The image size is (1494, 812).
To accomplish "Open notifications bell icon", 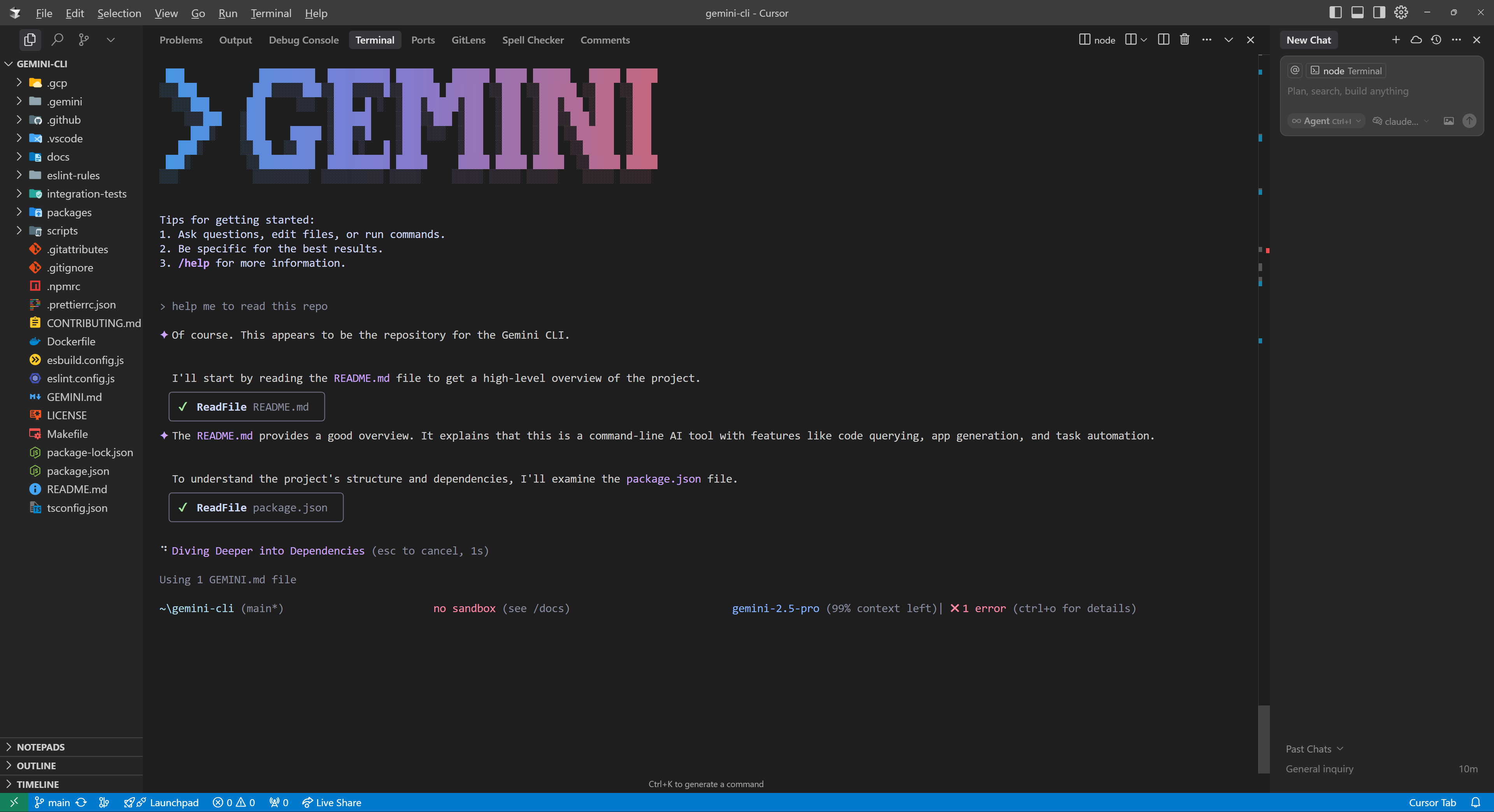I will [1475, 802].
